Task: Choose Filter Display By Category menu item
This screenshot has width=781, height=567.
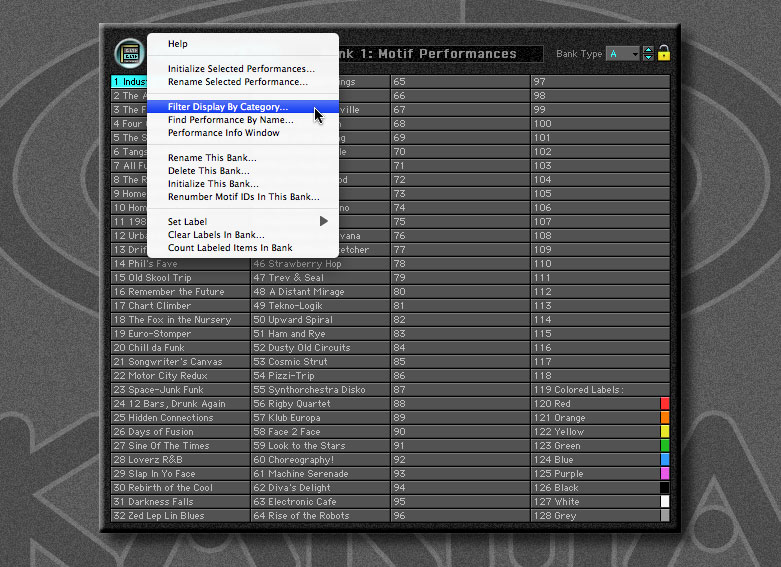Action: click(x=228, y=106)
